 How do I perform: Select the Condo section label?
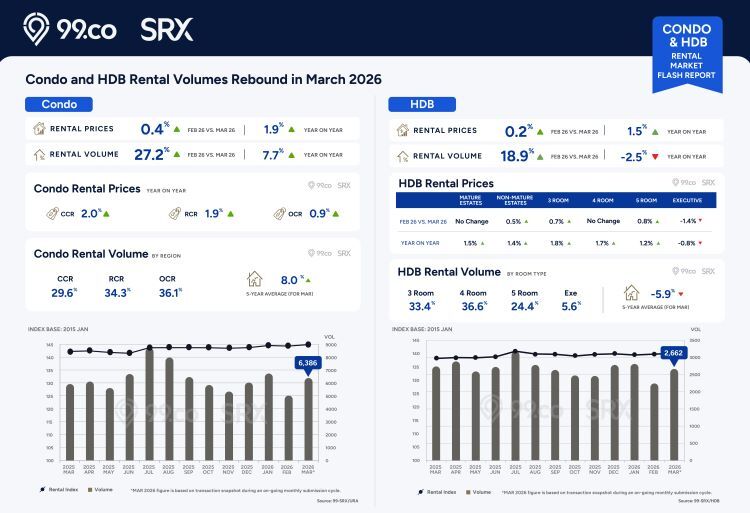[x=59, y=104]
